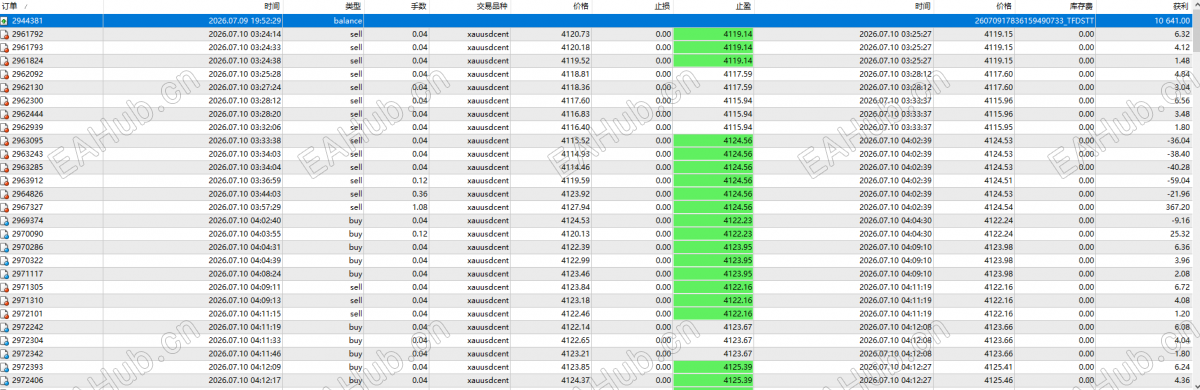This screenshot has width=1200, height=390.
Task: Click the close time '2026.07.10 04:04:30' in row 2969374
Action: click(x=895, y=220)
